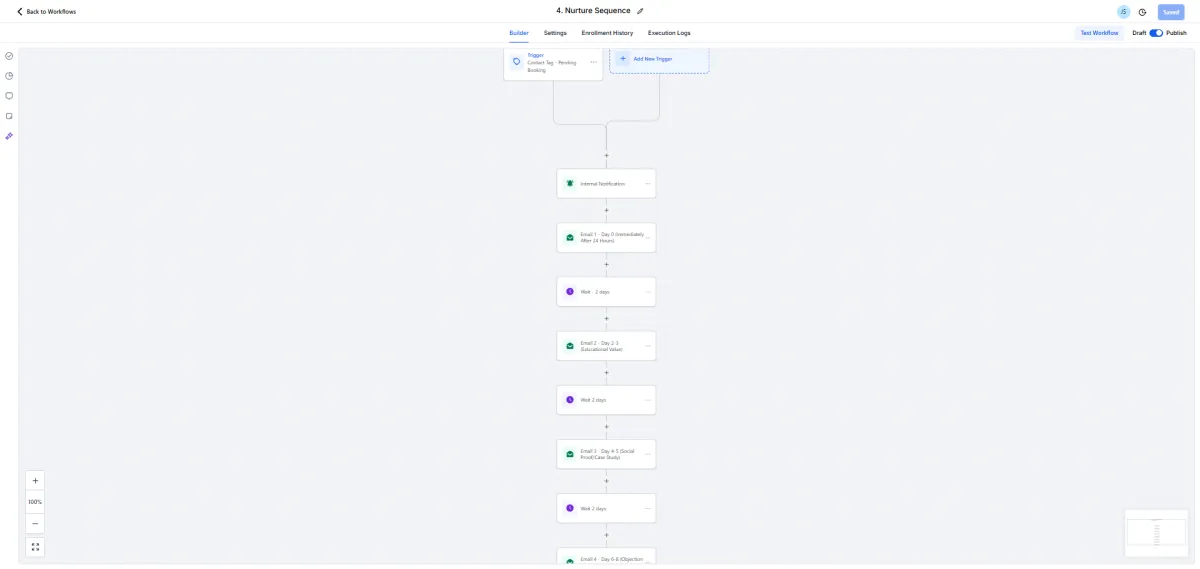This screenshot has height=569, width=1200.
Task: Click the JS user avatar
Action: [x=1123, y=12]
